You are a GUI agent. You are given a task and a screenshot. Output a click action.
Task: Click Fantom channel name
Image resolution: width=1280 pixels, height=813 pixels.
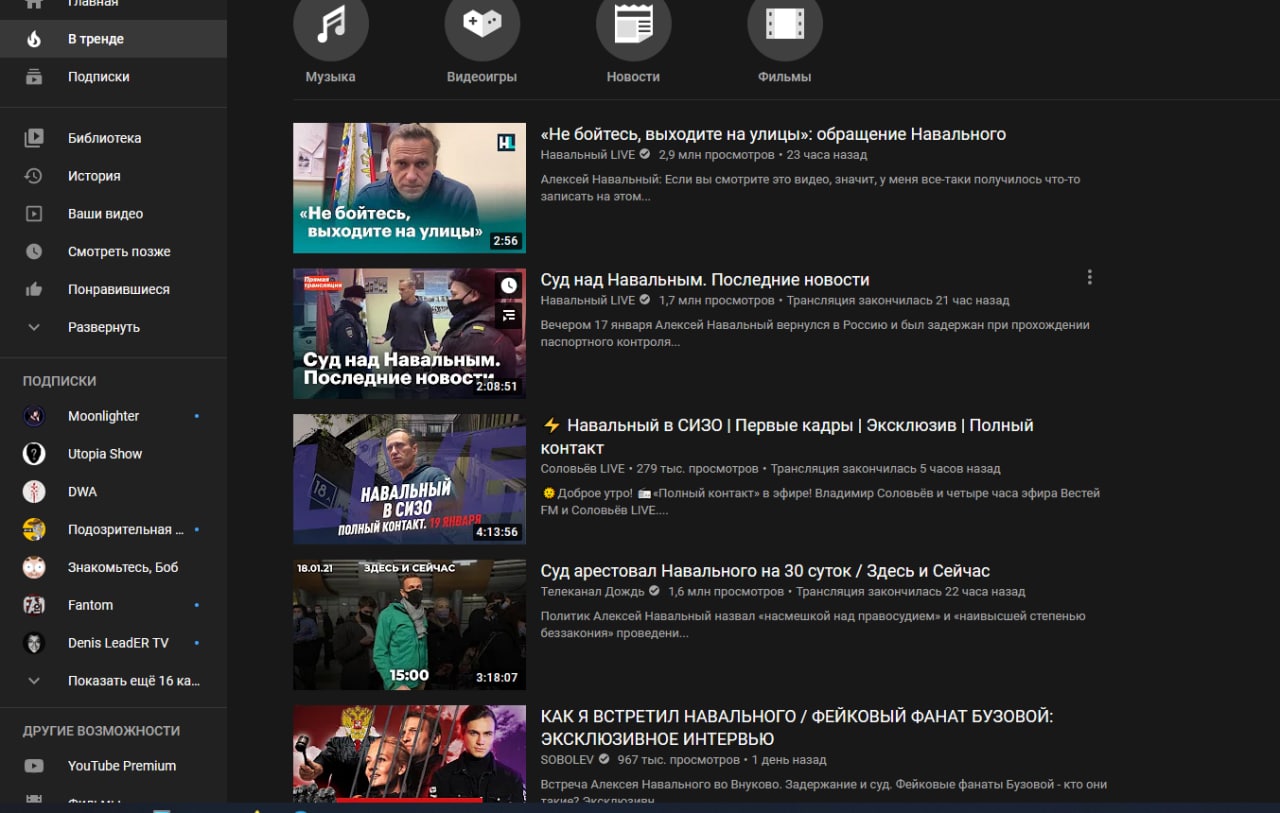click(x=90, y=606)
